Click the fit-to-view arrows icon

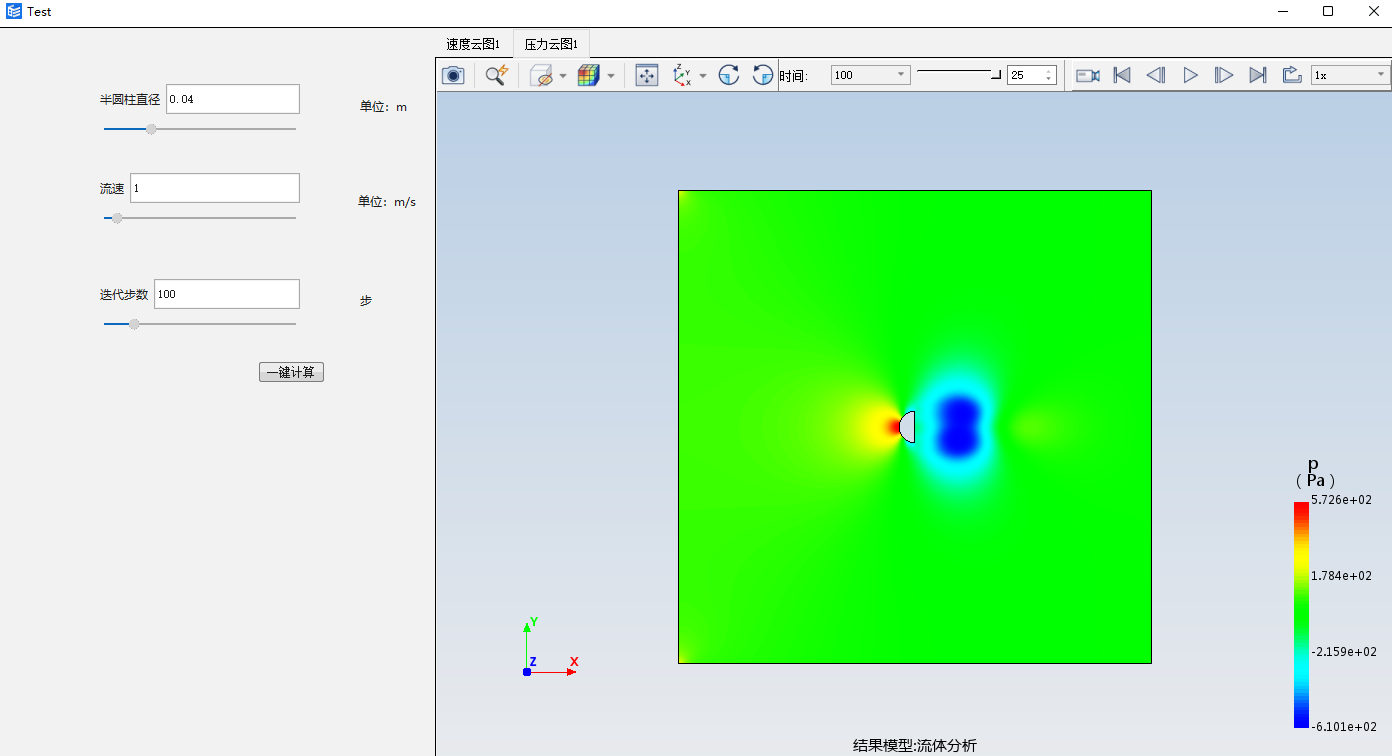click(647, 75)
